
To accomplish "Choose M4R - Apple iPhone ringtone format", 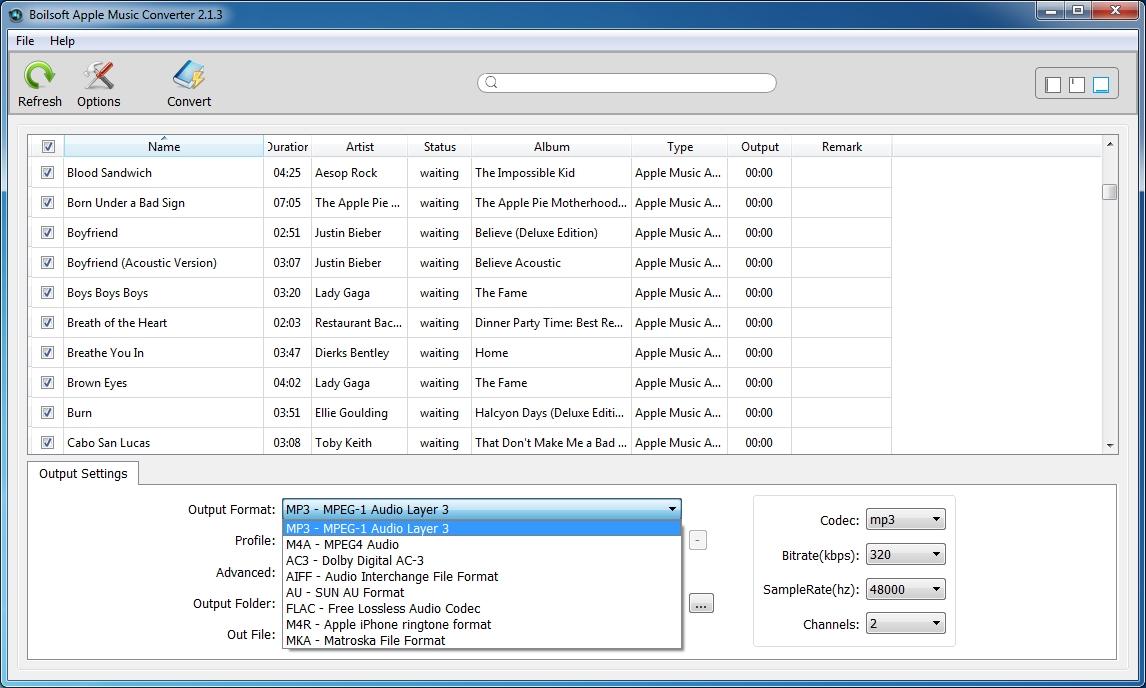I will point(482,625).
